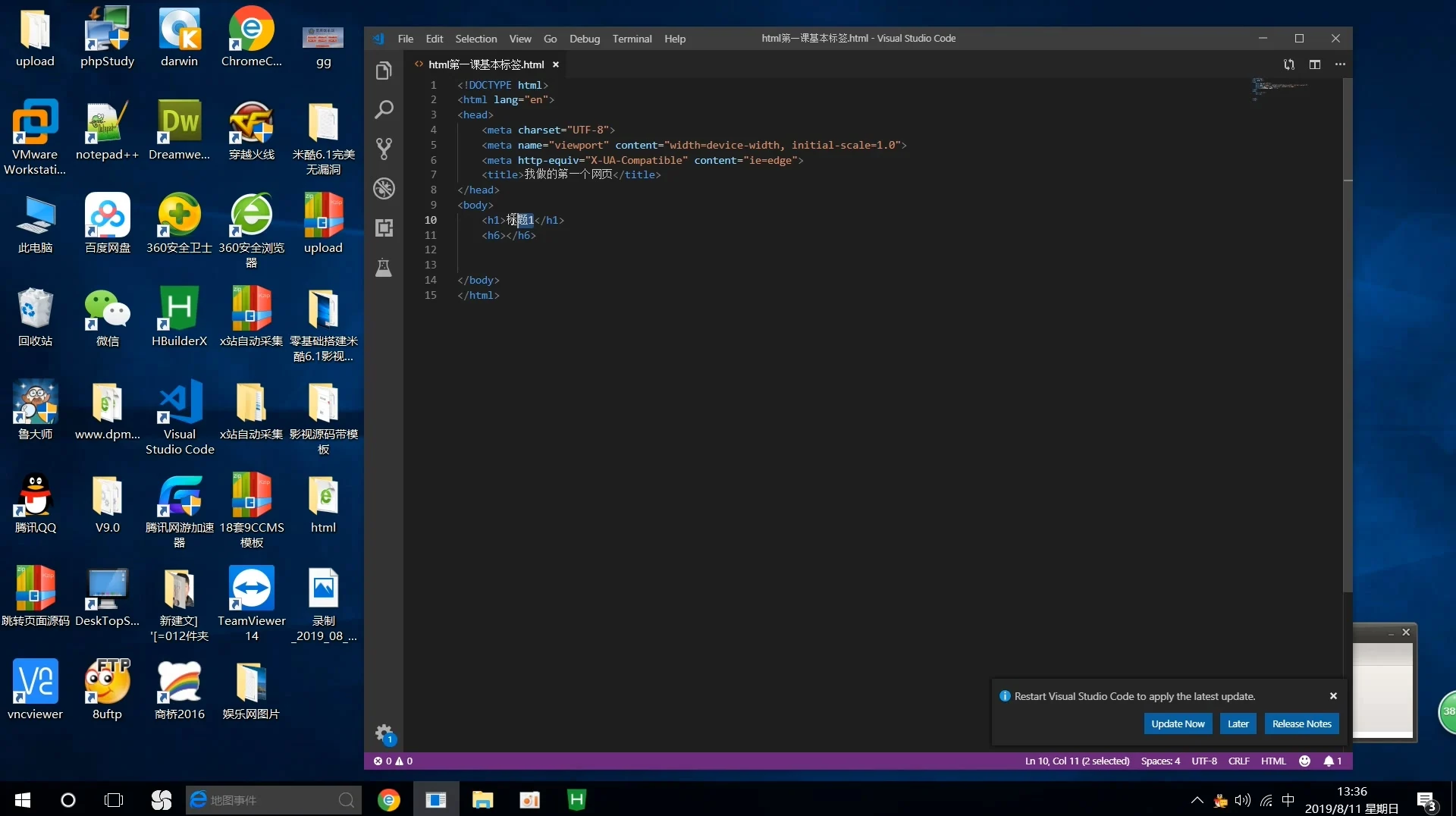Select the darwin desktop icon
Screen dimensions: 1456x816
click(179, 36)
